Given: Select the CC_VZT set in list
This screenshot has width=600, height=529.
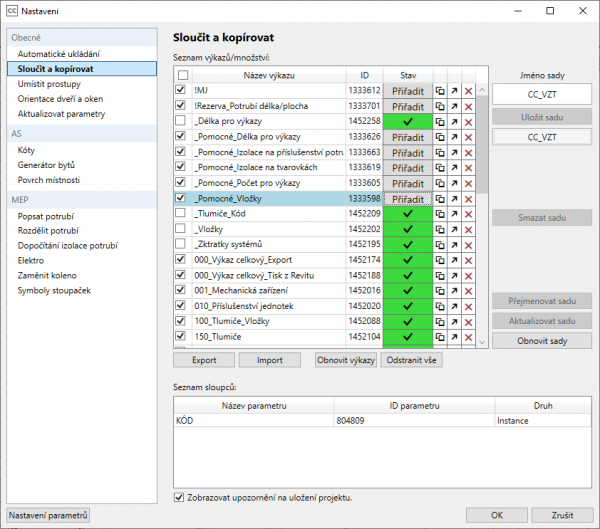Looking at the screenshot, I should tap(542, 137).
